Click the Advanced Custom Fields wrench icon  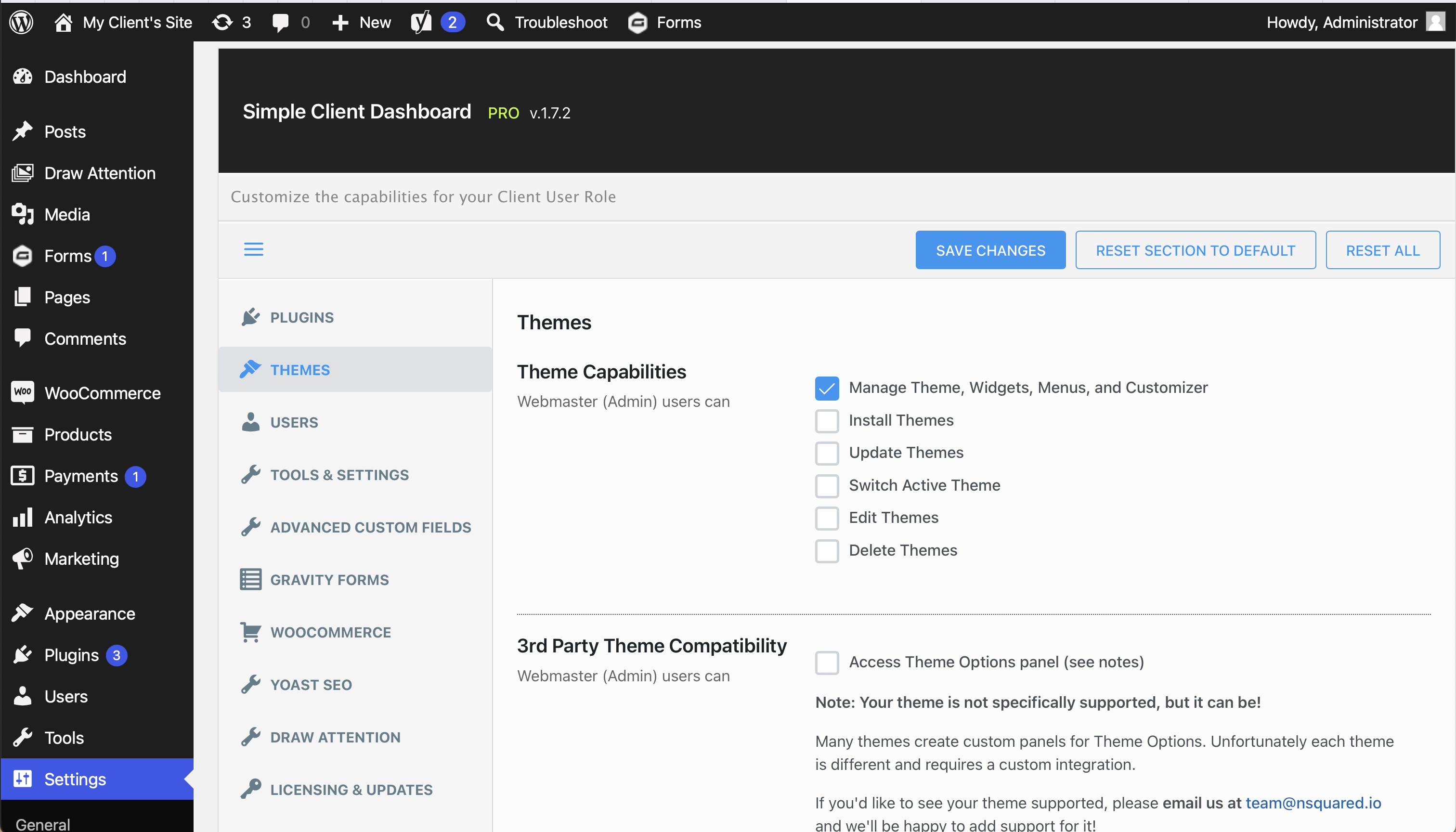coord(250,527)
